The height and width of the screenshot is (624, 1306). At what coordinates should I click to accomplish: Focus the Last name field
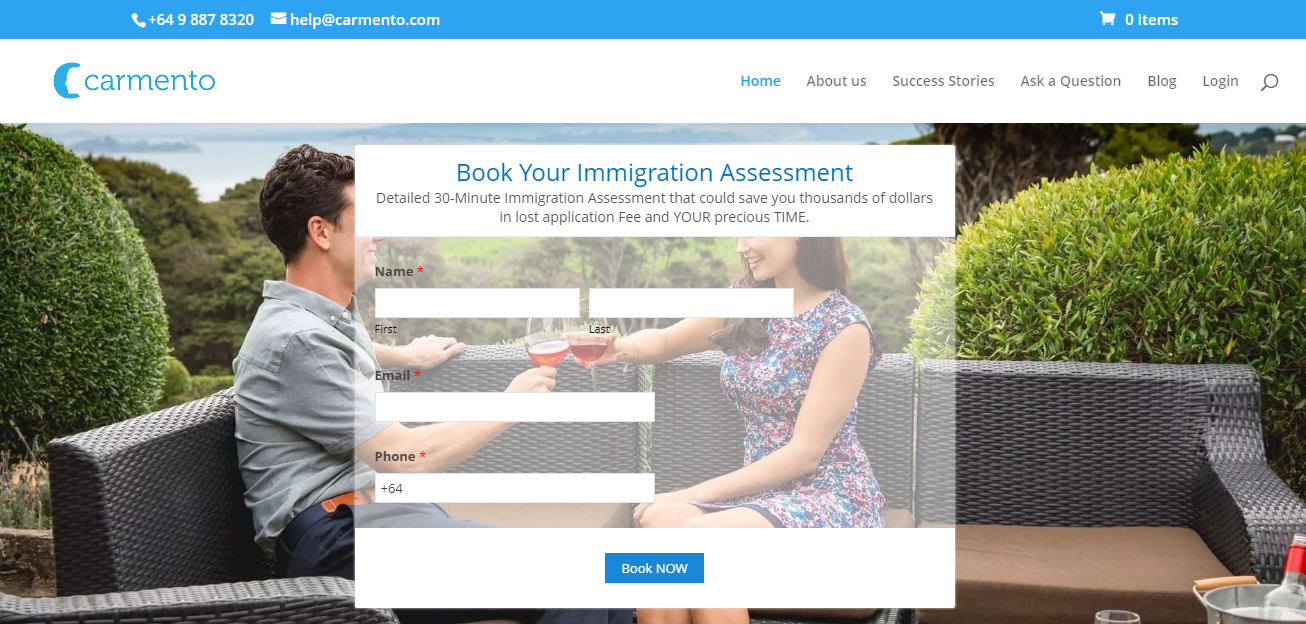point(691,303)
